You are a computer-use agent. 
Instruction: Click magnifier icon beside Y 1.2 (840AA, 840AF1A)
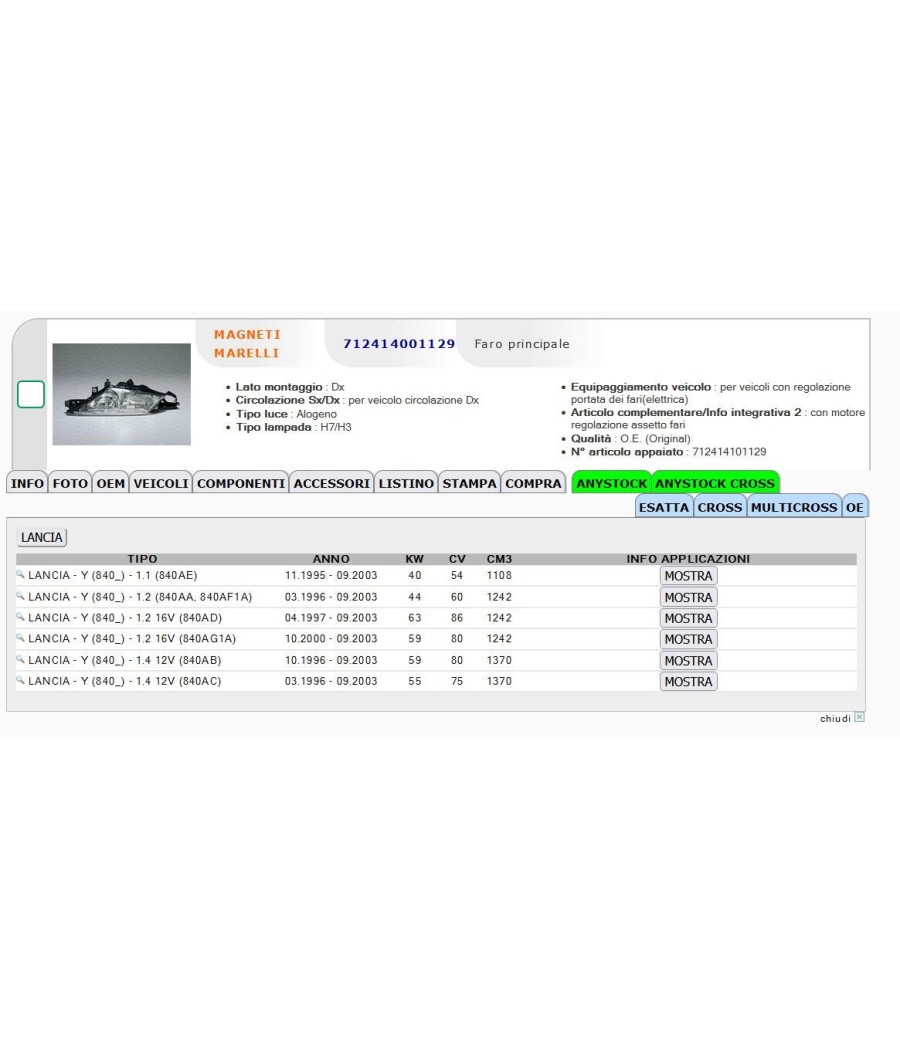tap(20, 596)
